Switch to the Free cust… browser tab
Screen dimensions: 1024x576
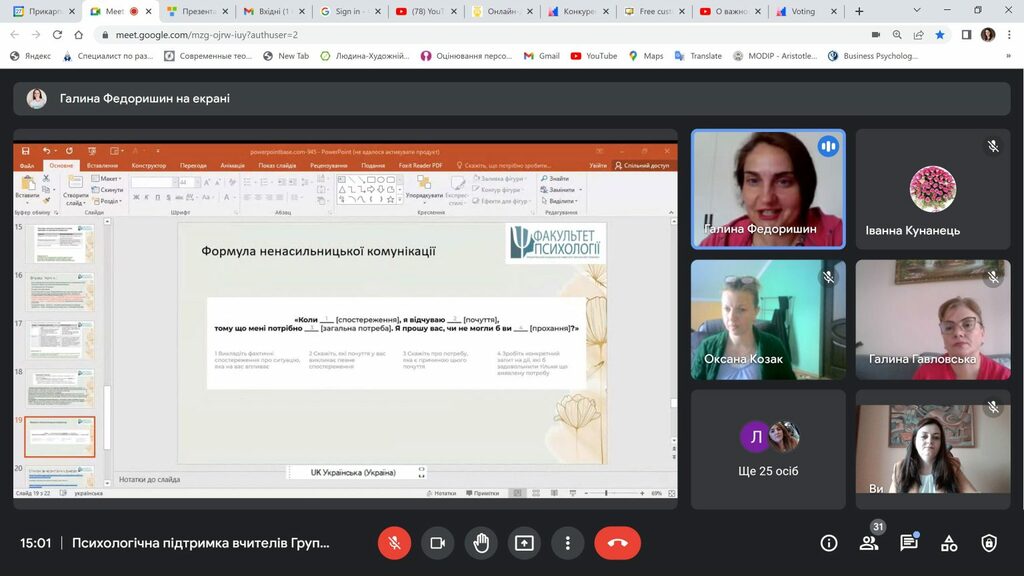(x=653, y=11)
